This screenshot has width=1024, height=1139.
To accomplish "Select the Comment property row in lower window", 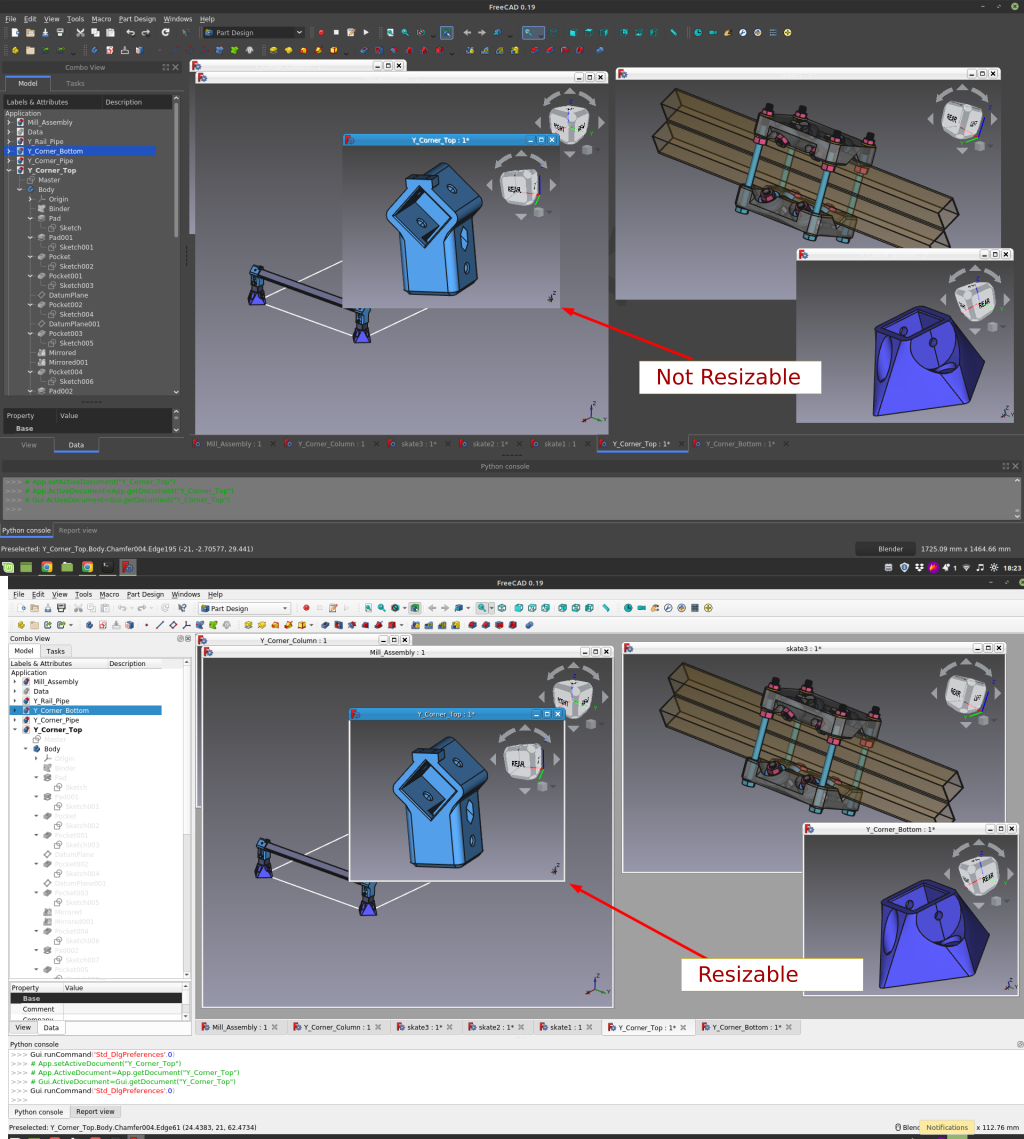I will [x=40, y=1009].
